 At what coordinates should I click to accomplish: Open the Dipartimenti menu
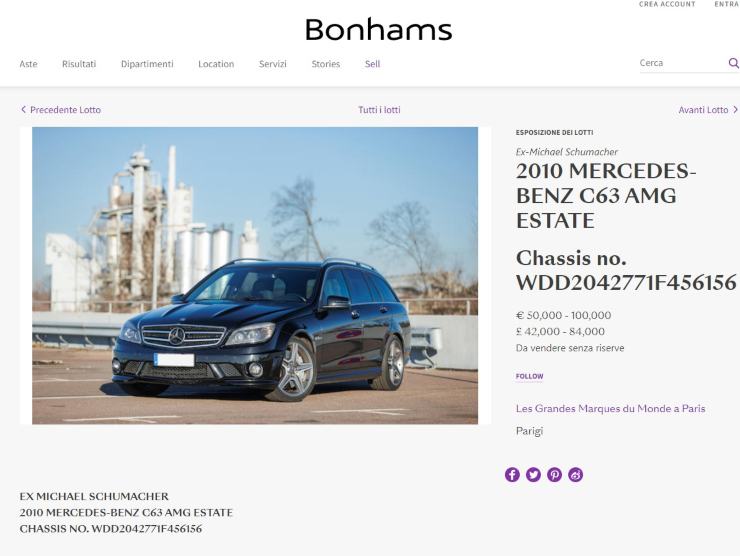[147, 64]
